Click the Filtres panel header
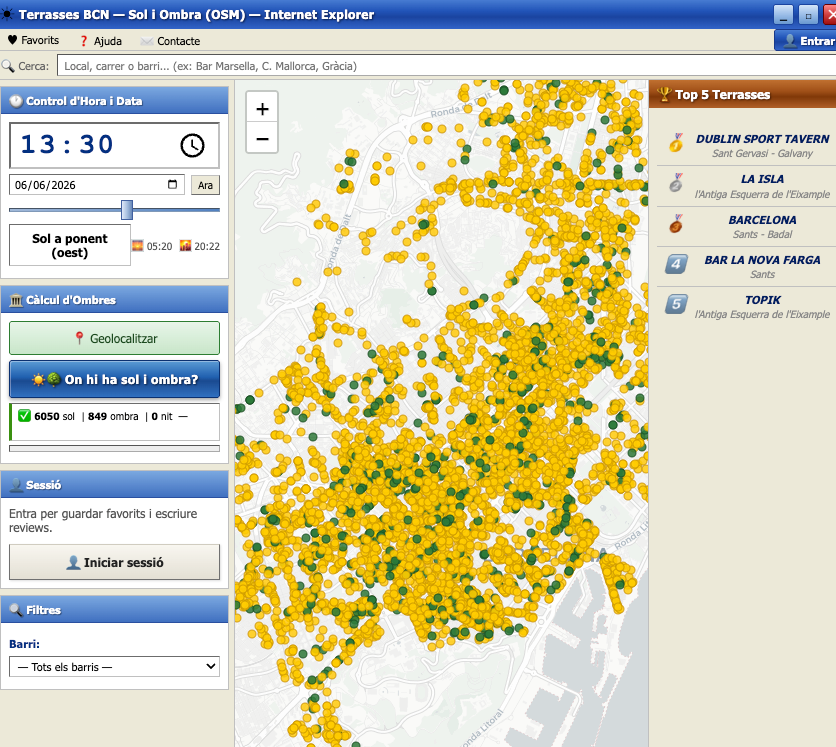The width and height of the screenshot is (836, 747). (114, 609)
